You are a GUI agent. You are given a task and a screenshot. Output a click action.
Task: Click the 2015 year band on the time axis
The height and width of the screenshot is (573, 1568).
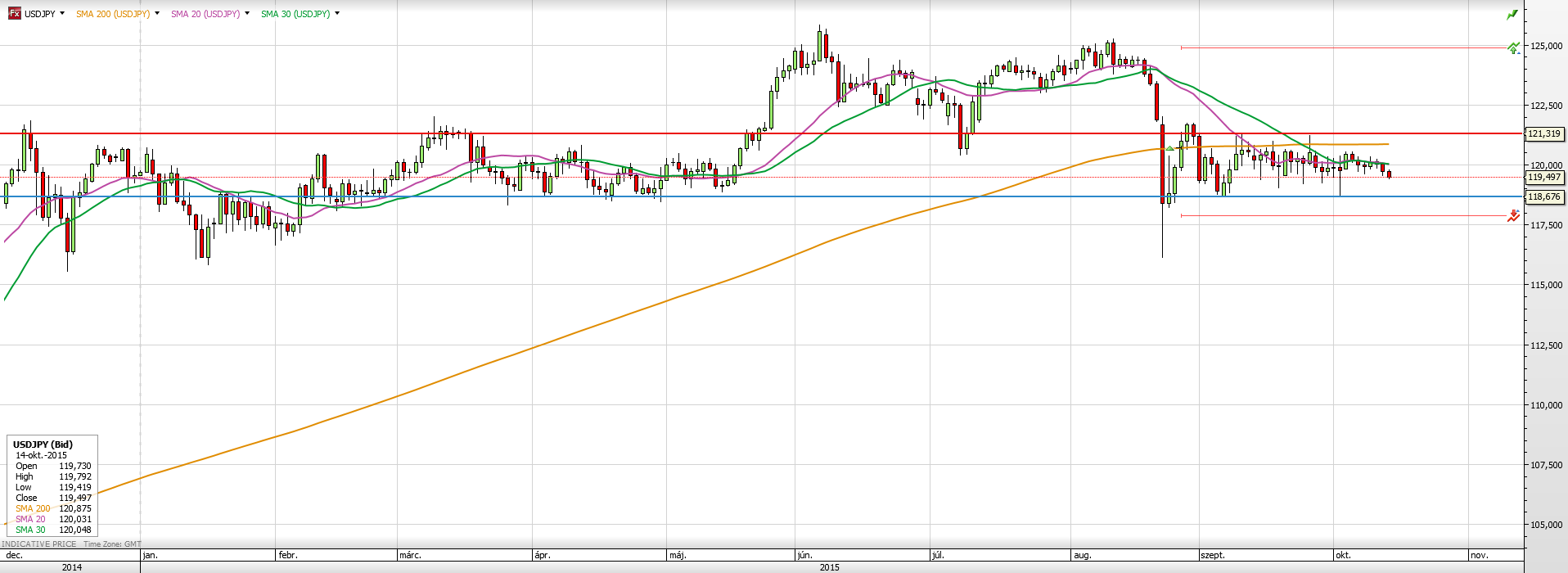[829, 566]
